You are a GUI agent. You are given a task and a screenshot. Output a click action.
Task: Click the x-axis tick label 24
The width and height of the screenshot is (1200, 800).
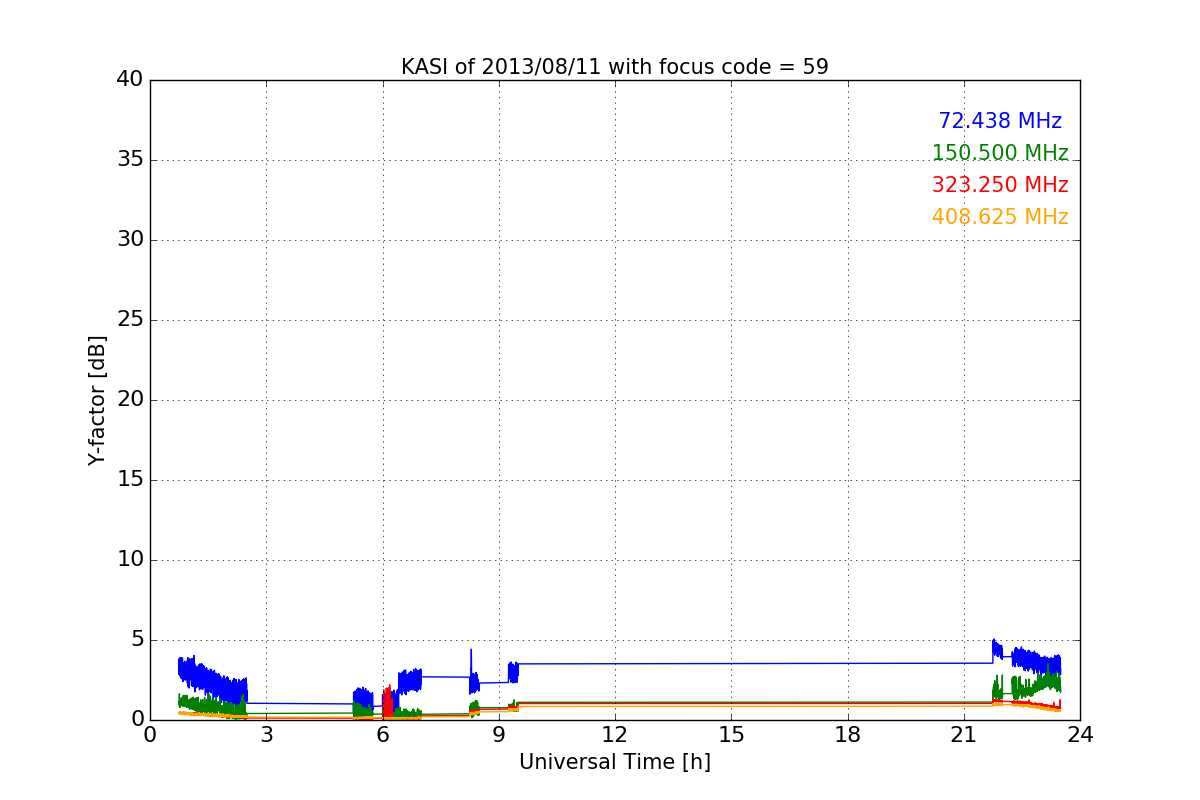tap(1080, 735)
